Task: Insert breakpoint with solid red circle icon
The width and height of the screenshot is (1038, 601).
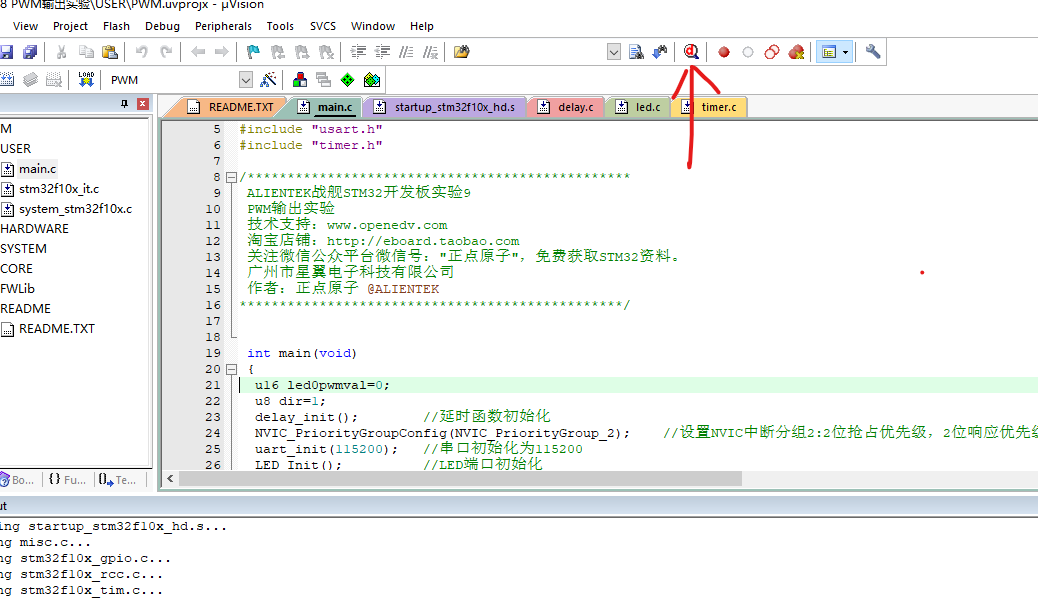Action: (724, 52)
